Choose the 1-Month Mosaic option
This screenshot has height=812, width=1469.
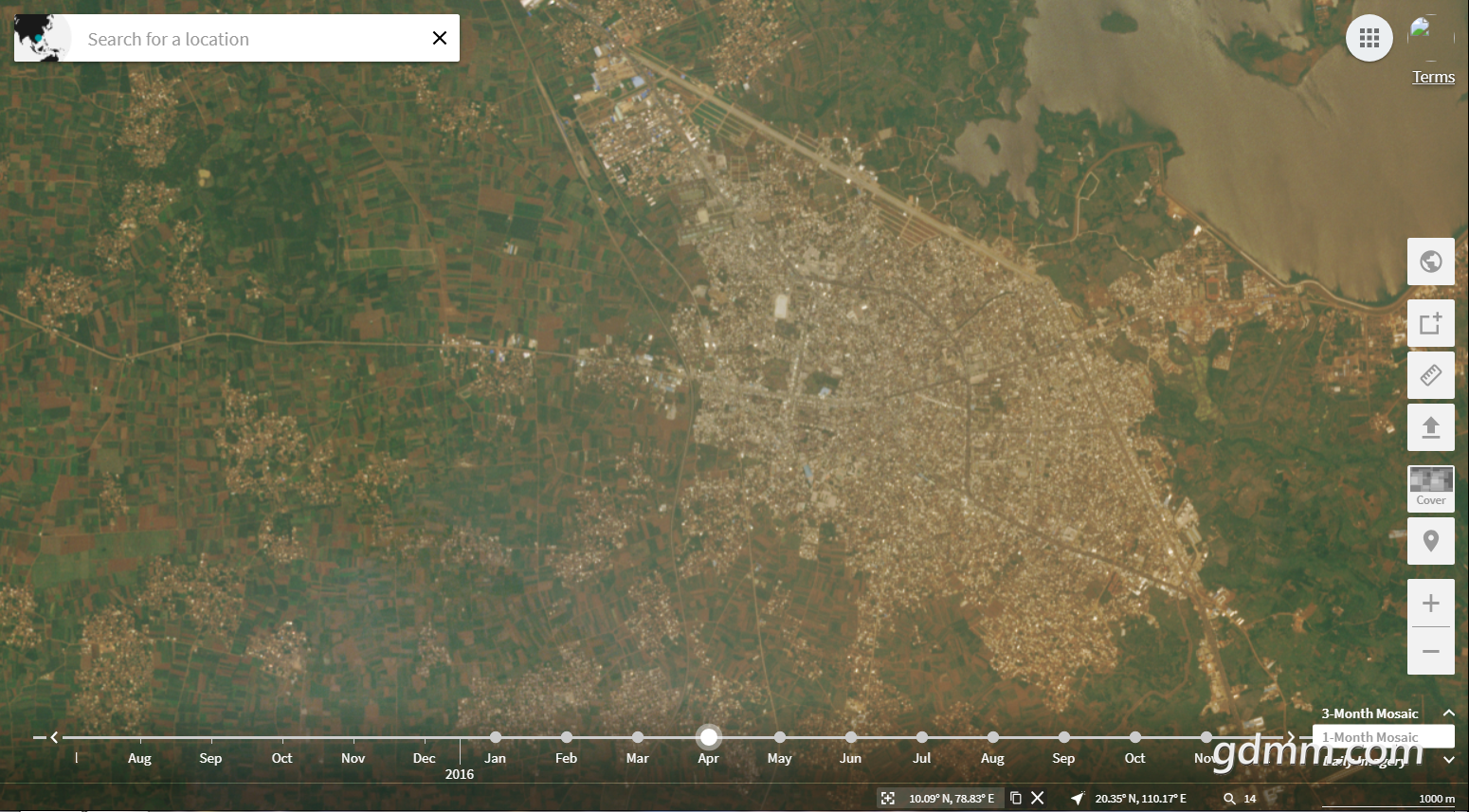point(1384,737)
